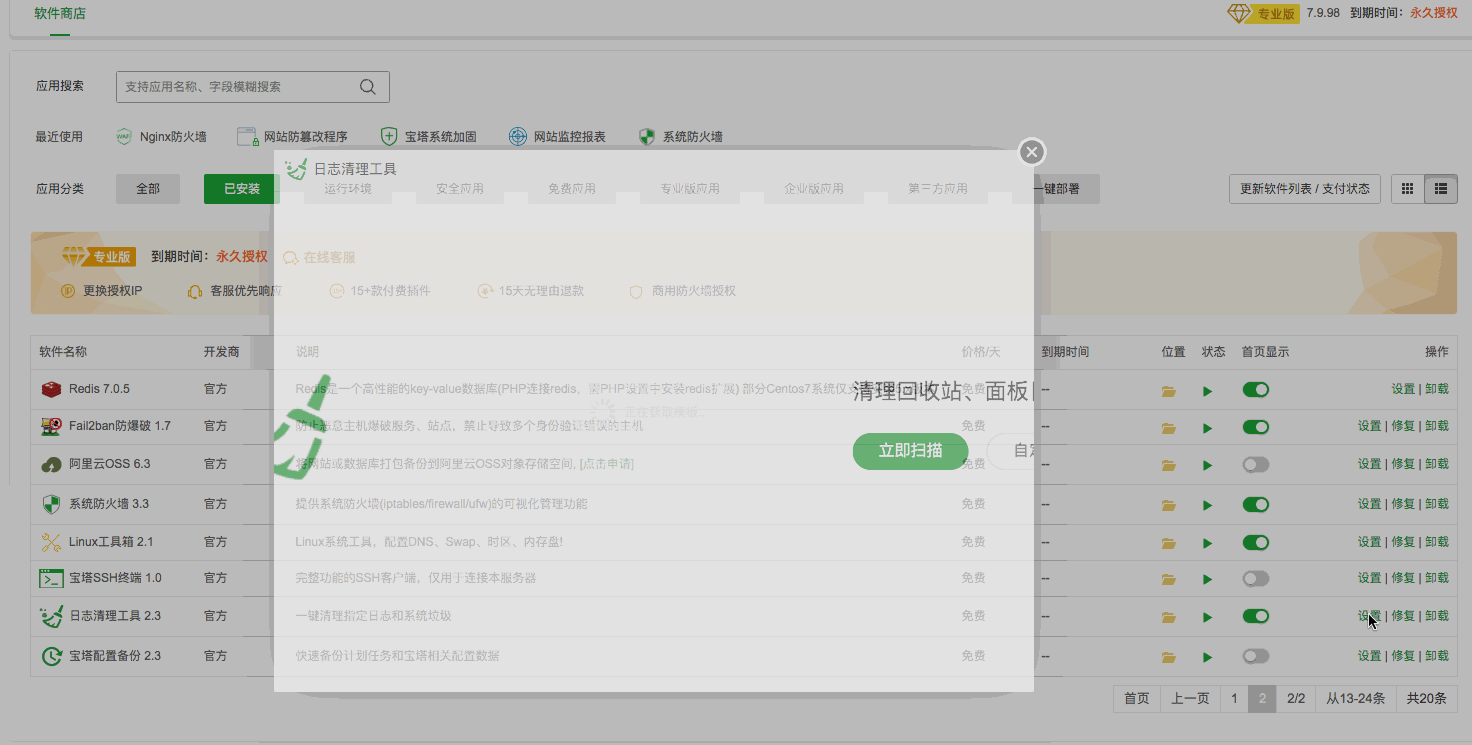The width and height of the screenshot is (1472, 745).
Task: Open 宝塔系统加固 from recently used
Action: tap(428, 137)
